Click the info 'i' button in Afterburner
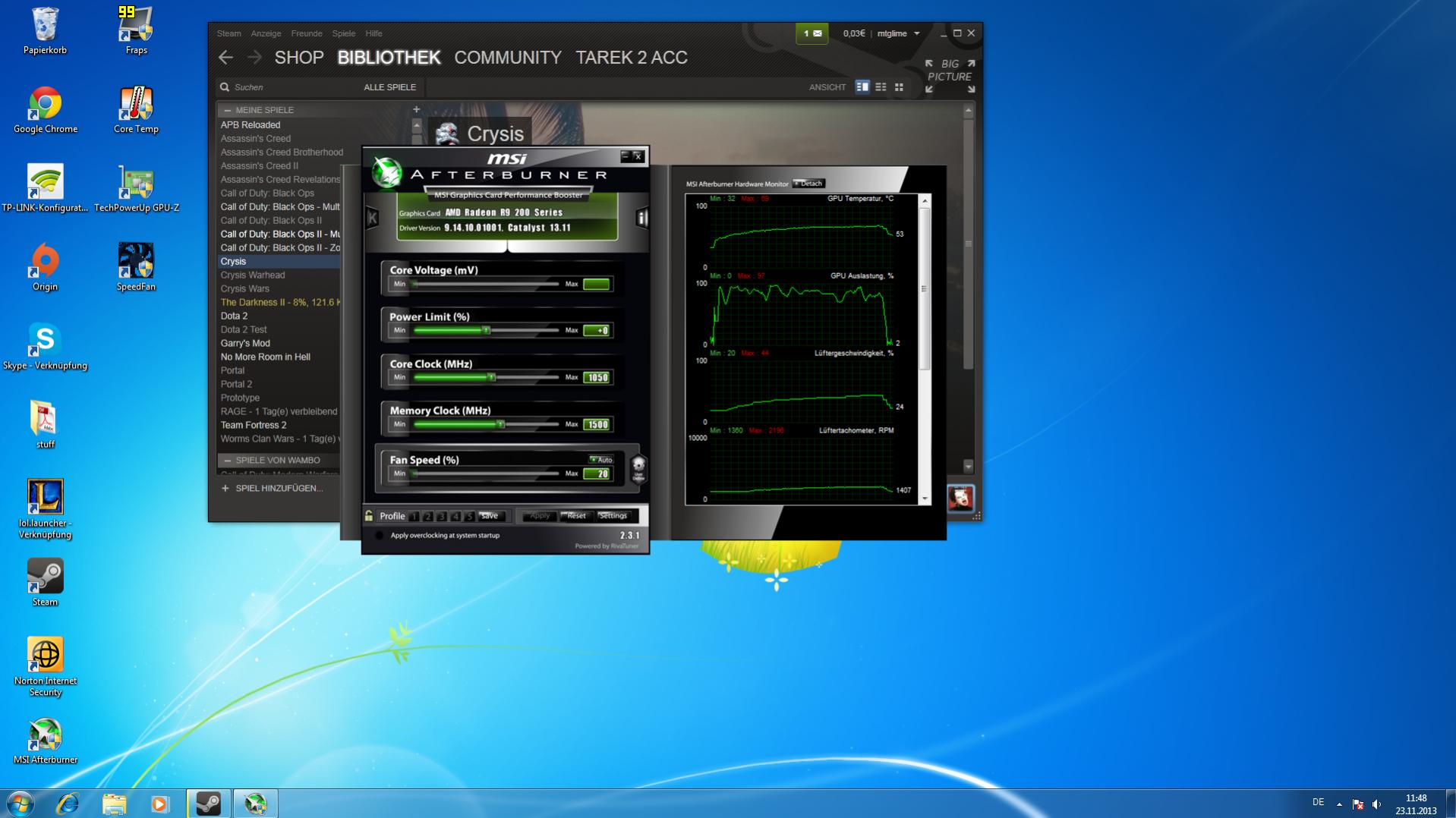The image size is (1456, 818). pos(642,218)
